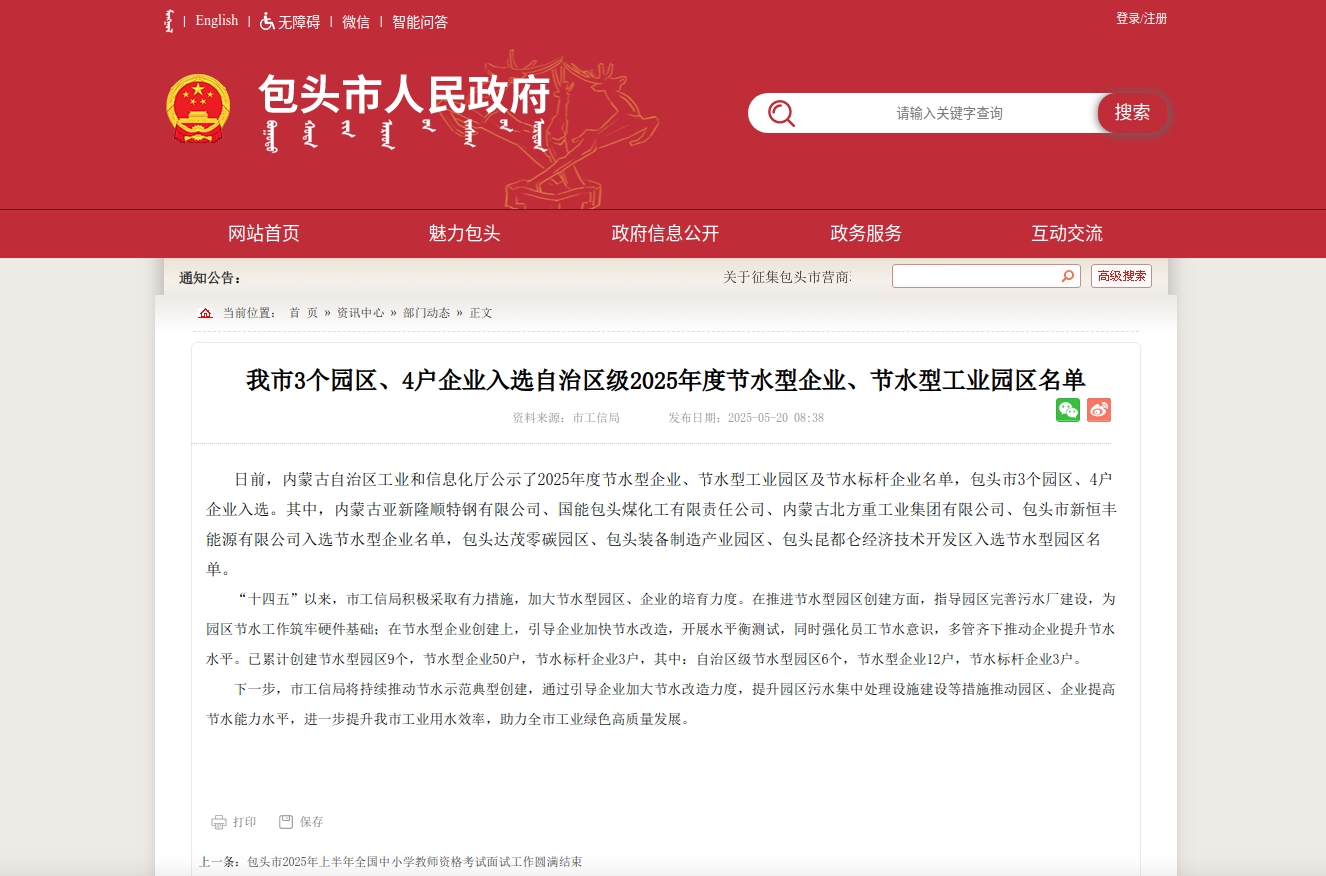Screen dimensions: 1326x876
Task: Open the 无障碍 accessibility mode
Action: point(290,22)
